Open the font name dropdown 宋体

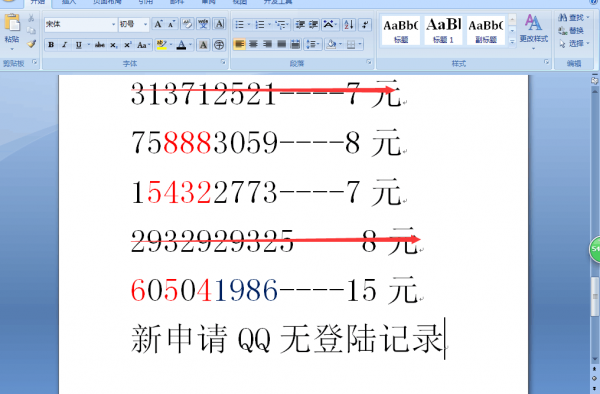pos(80,24)
